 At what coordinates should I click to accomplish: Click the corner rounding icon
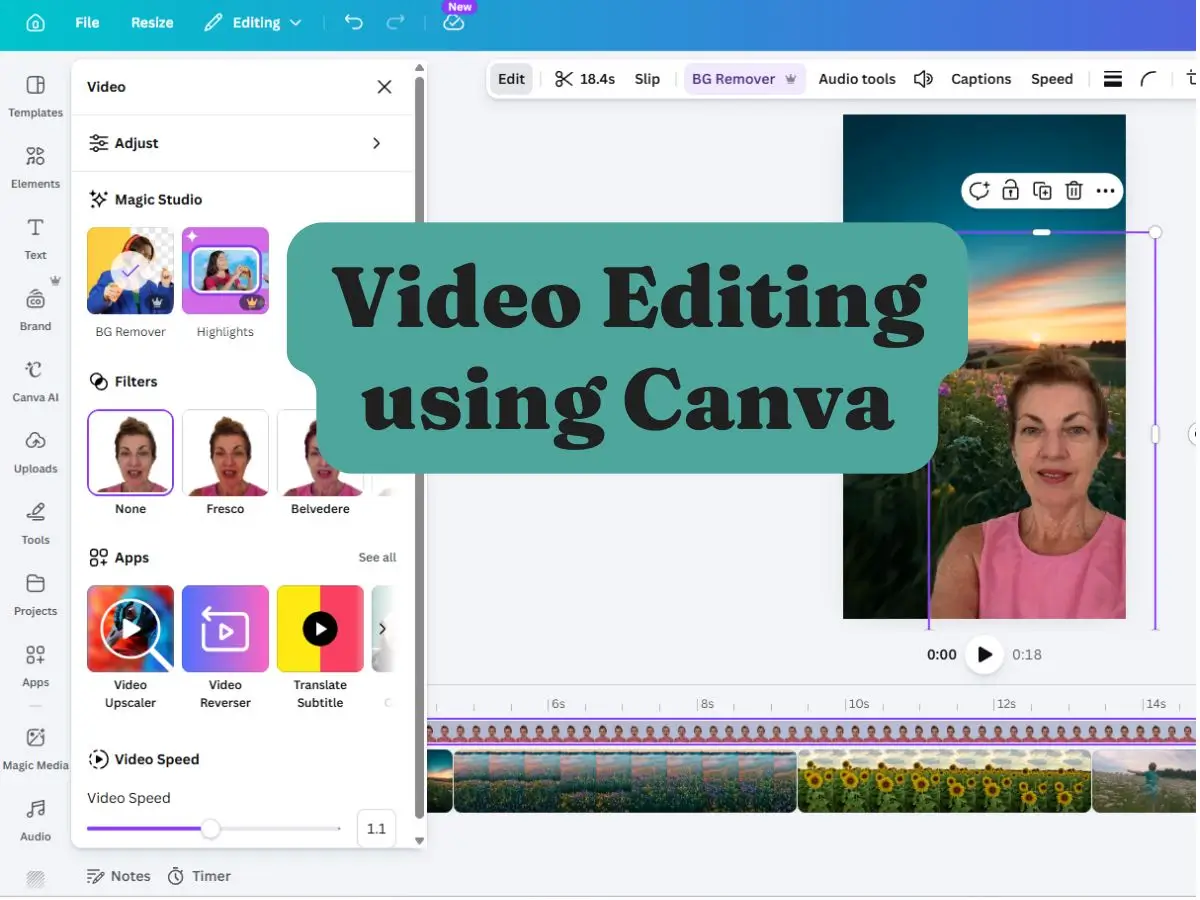click(x=1149, y=79)
